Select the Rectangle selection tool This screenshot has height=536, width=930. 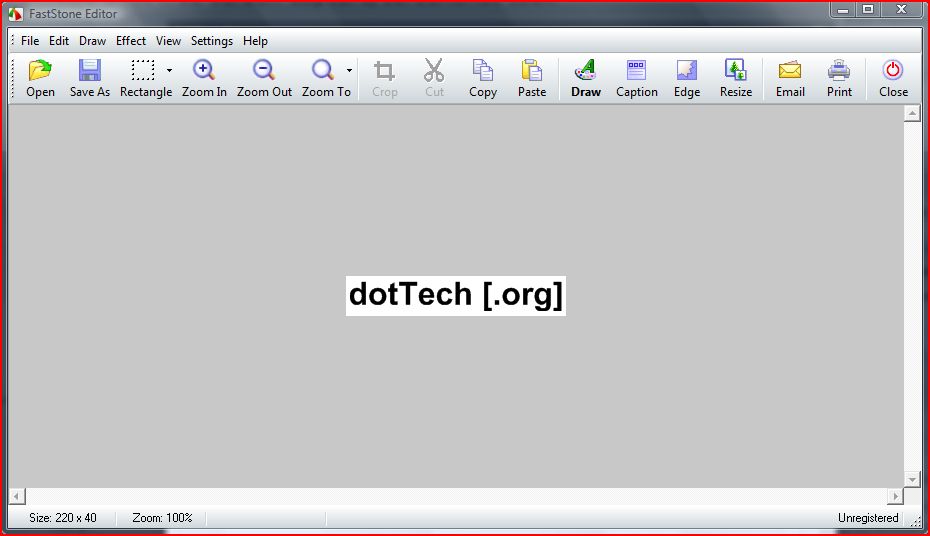tap(144, 71)
